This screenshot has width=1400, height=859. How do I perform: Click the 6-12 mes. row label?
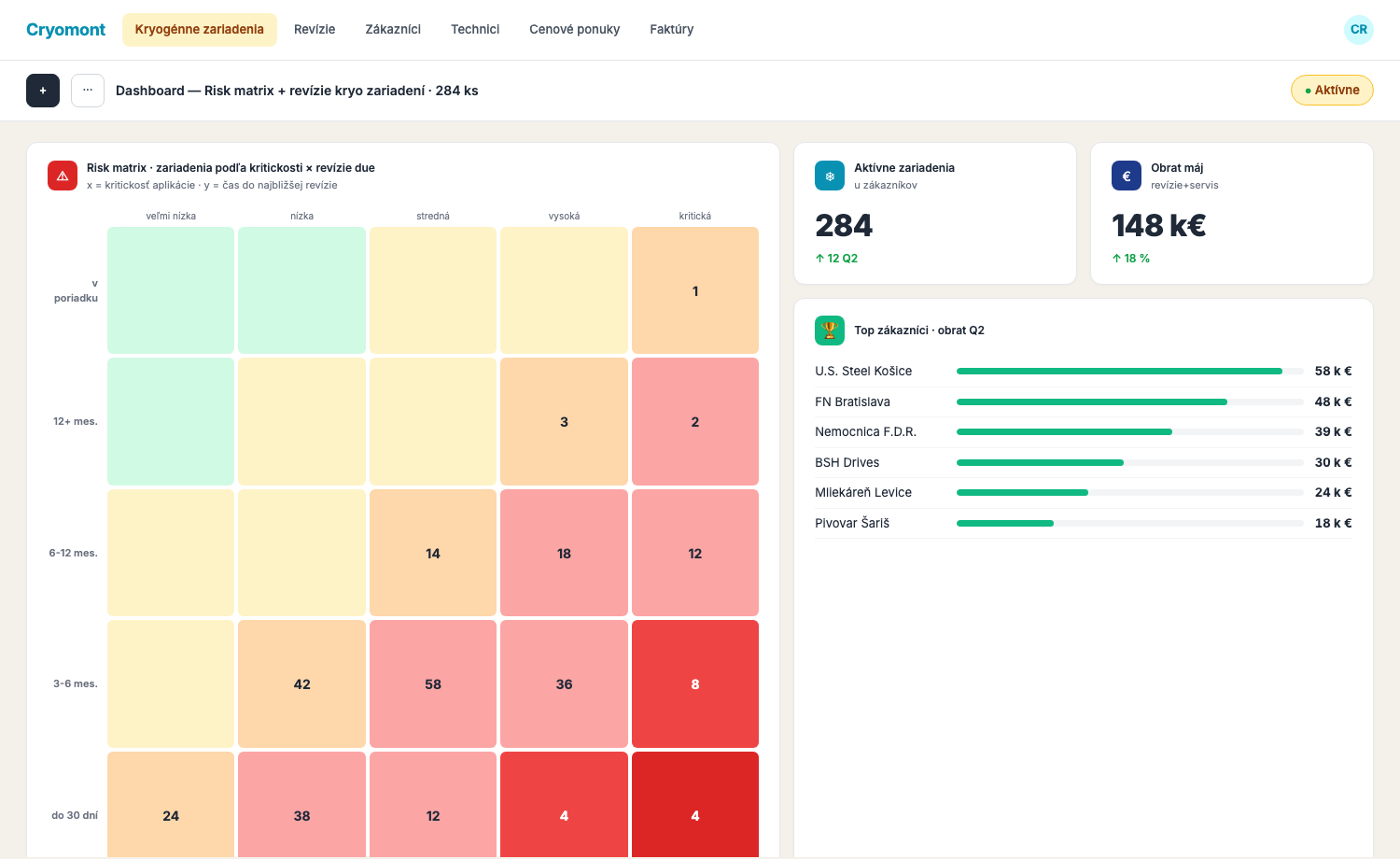coord(74,553)
